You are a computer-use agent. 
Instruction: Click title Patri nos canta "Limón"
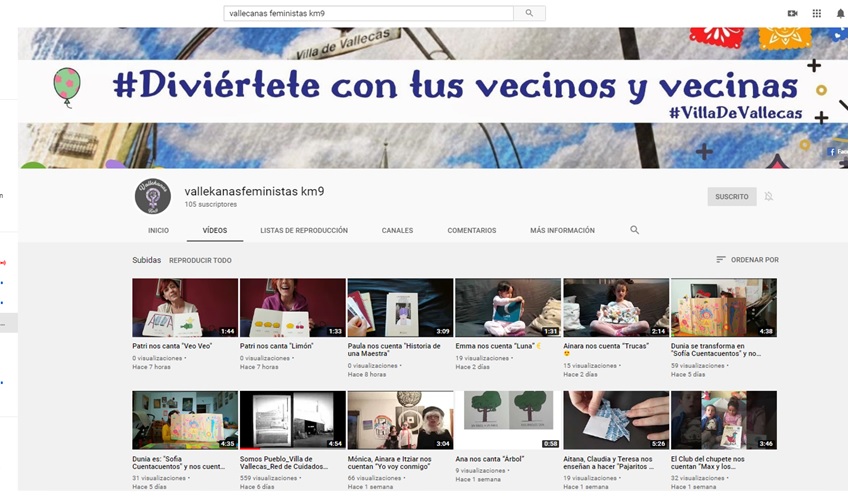276,346
